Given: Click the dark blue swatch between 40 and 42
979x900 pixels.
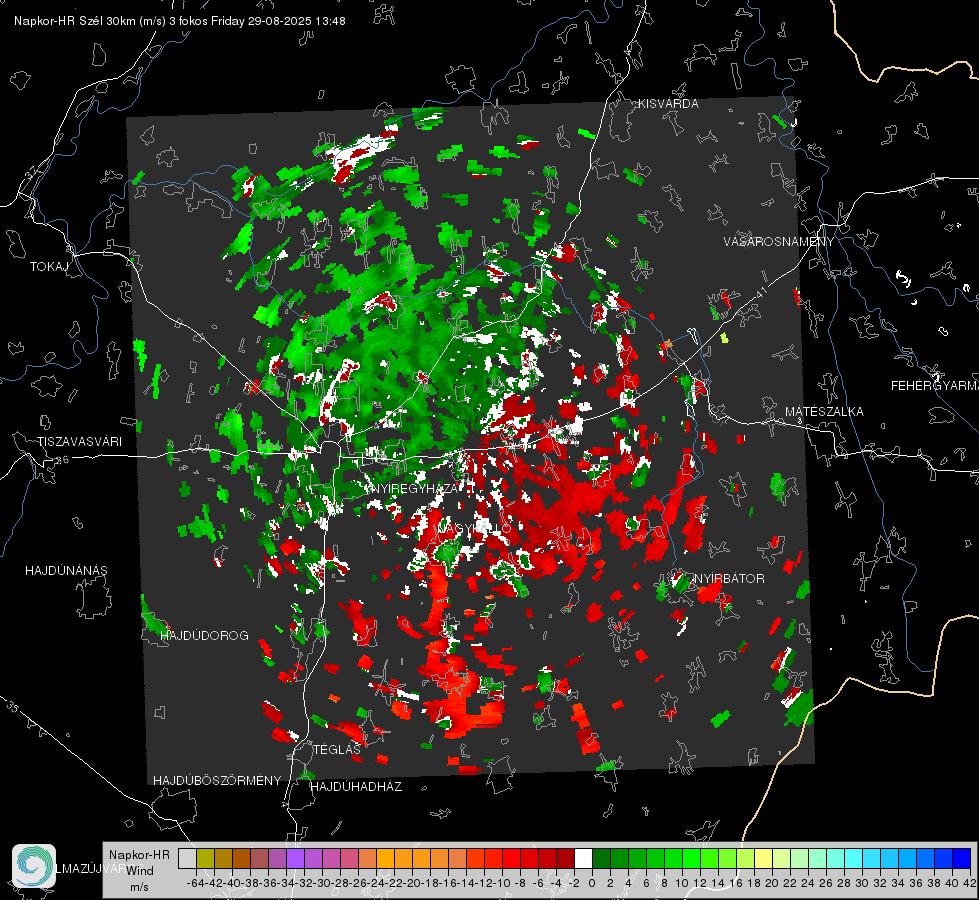Looking at the screenshot, I should pos(962,859).
